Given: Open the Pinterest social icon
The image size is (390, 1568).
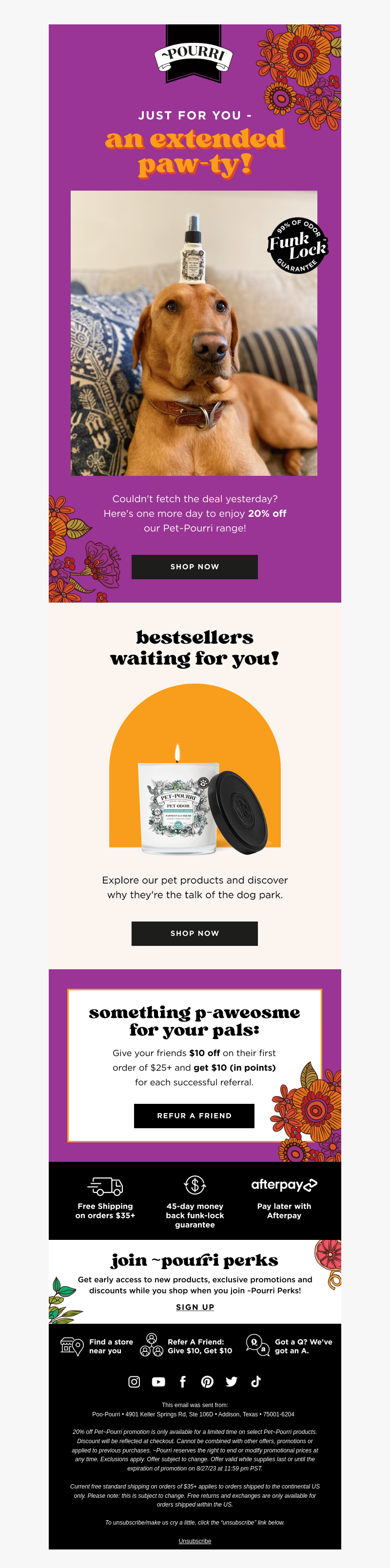Looking at the screenshot, I should click(207, 1382).
